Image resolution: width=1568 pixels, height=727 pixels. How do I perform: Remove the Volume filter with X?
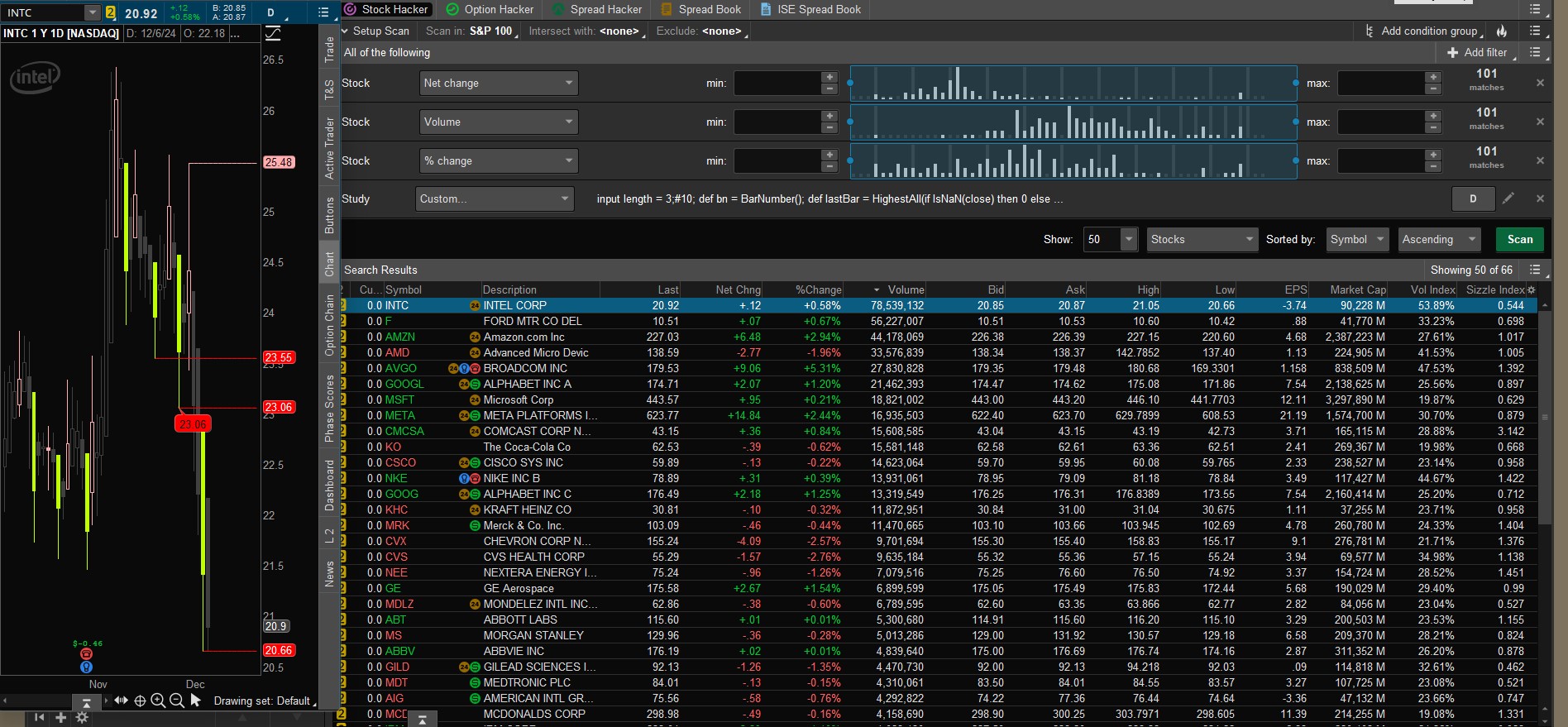pyautogui.click(x=1540, y=122)
